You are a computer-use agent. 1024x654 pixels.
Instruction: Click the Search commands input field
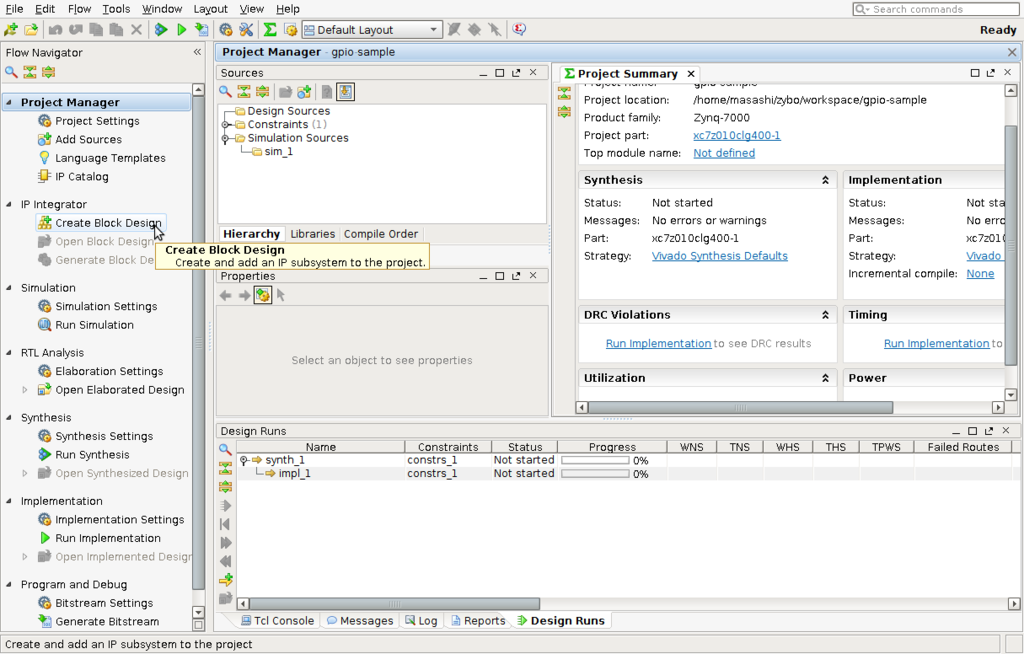936,9
